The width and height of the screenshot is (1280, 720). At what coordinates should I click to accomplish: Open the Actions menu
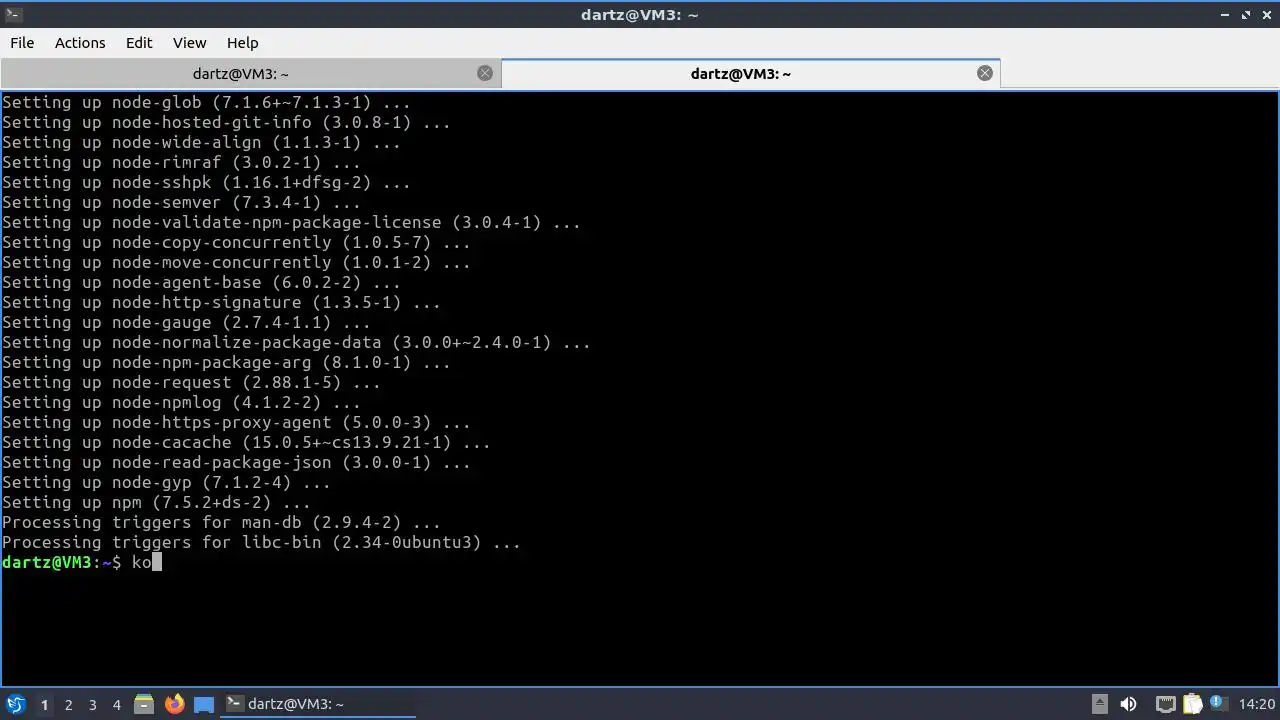pos(80,43)
